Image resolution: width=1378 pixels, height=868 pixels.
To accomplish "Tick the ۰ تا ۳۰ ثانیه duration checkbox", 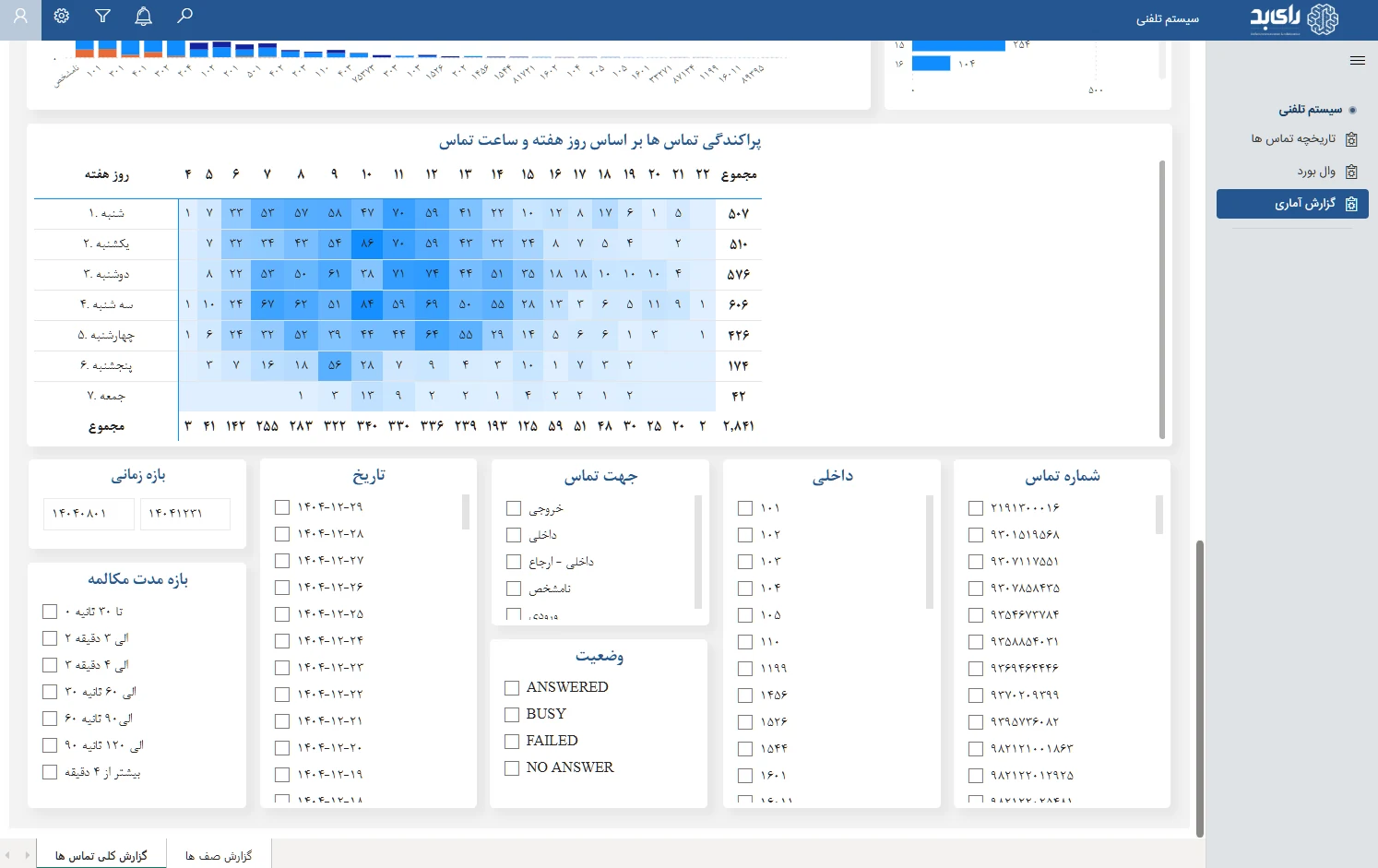I will click(x=50, y=612).
